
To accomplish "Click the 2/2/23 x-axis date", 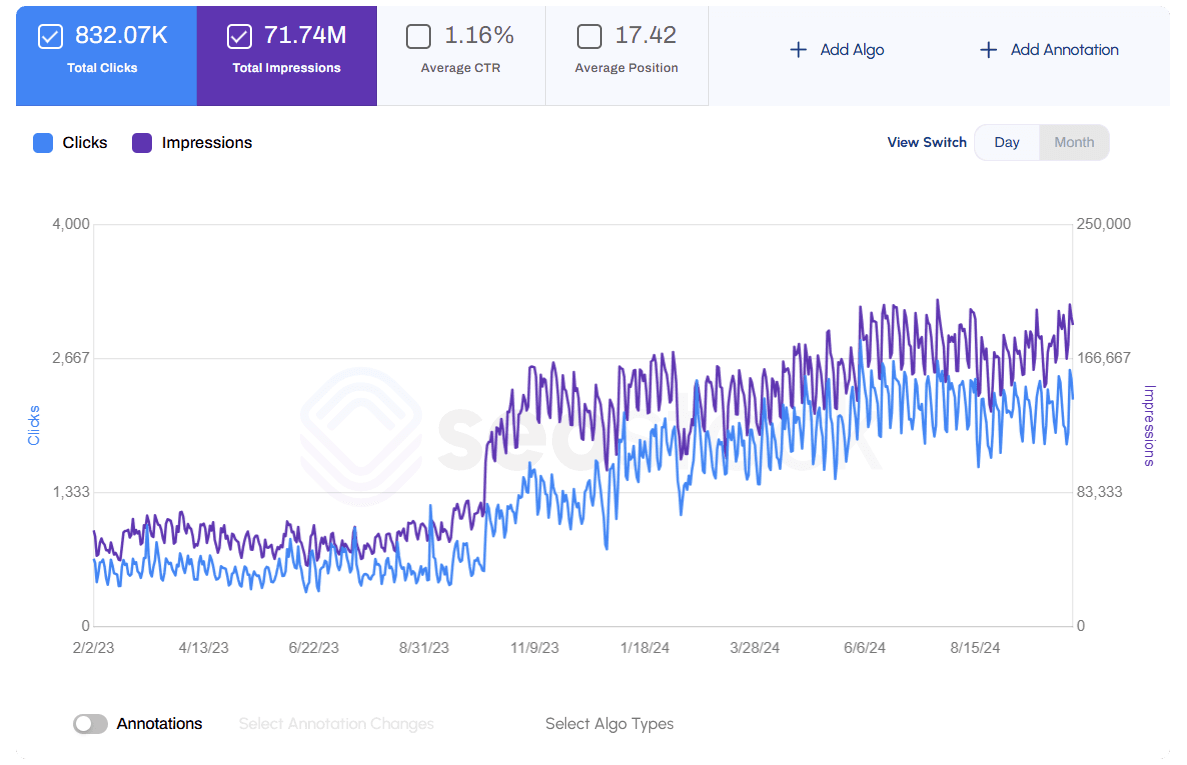I will point(93,648).
